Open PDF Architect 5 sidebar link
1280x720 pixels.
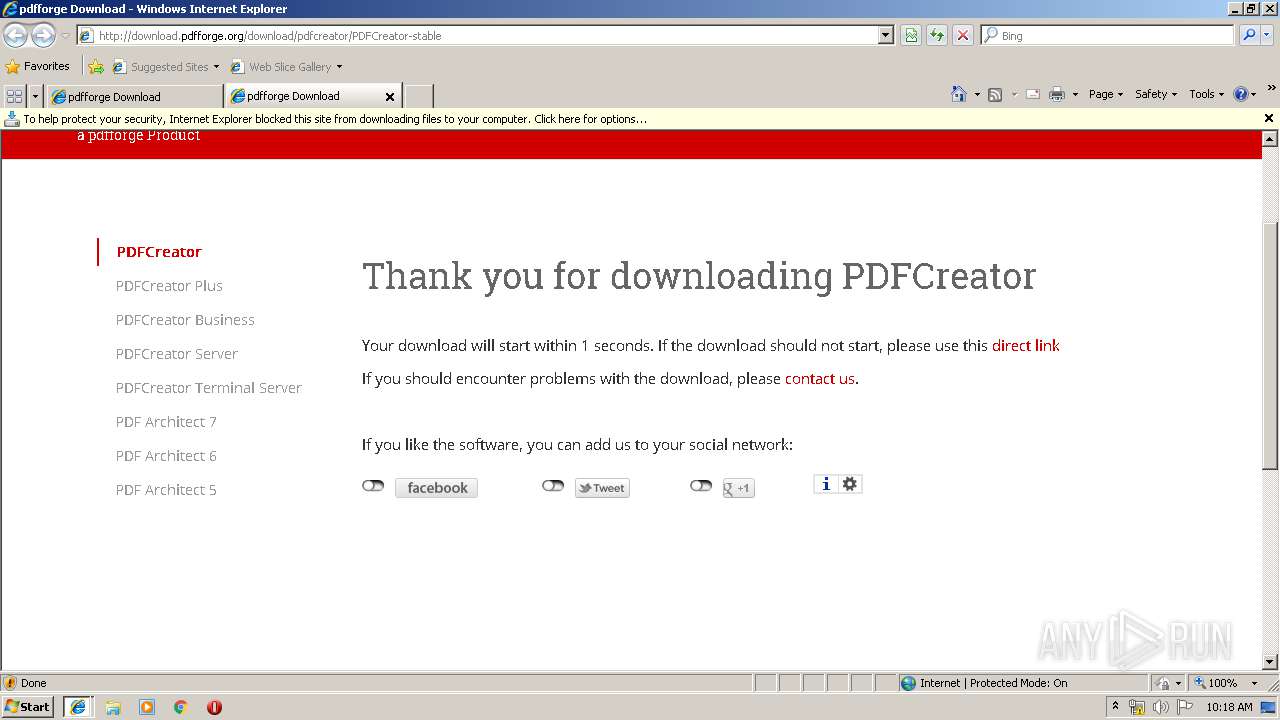[166, 490]
